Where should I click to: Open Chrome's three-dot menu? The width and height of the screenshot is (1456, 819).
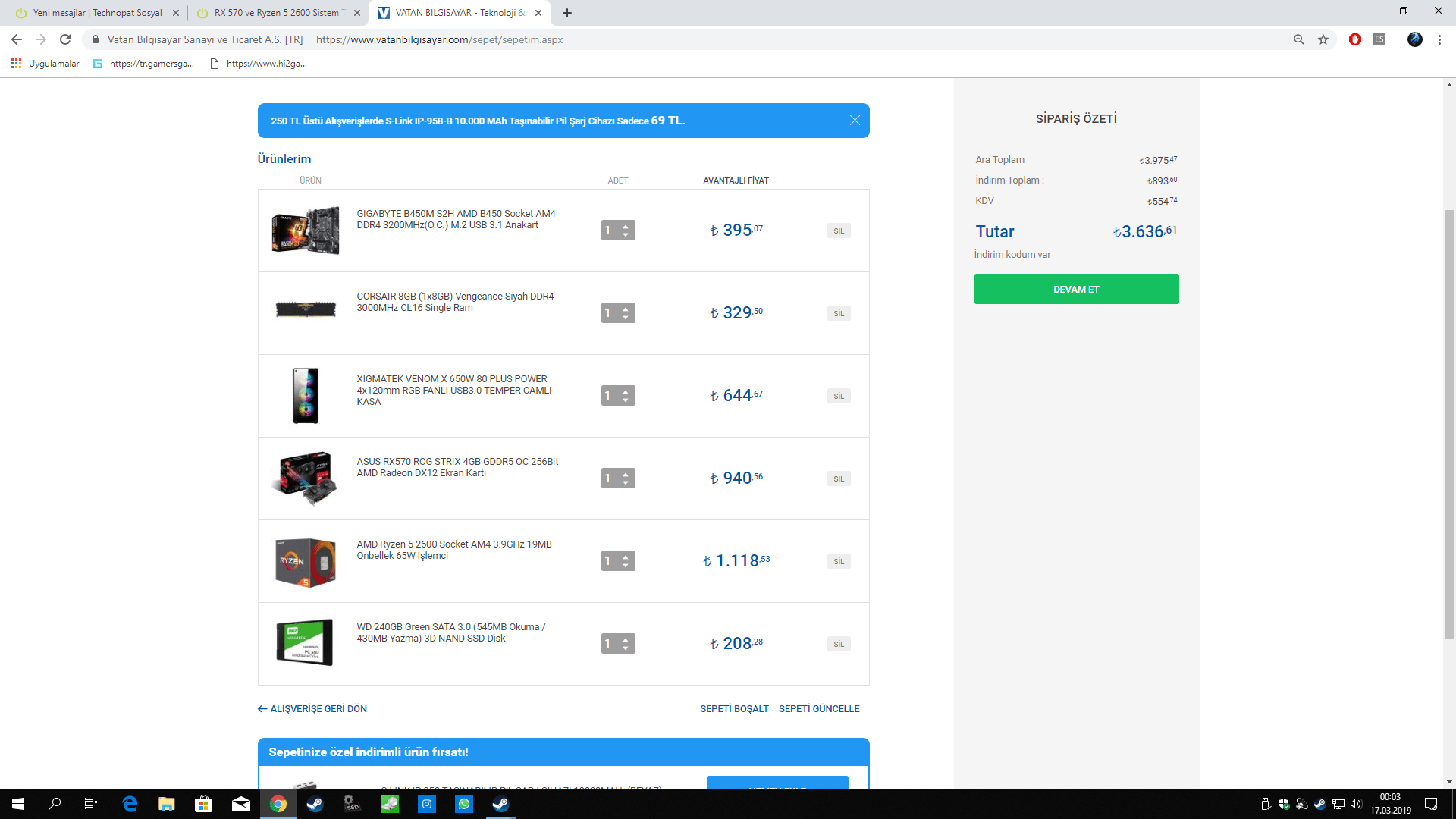(1439, 39)
